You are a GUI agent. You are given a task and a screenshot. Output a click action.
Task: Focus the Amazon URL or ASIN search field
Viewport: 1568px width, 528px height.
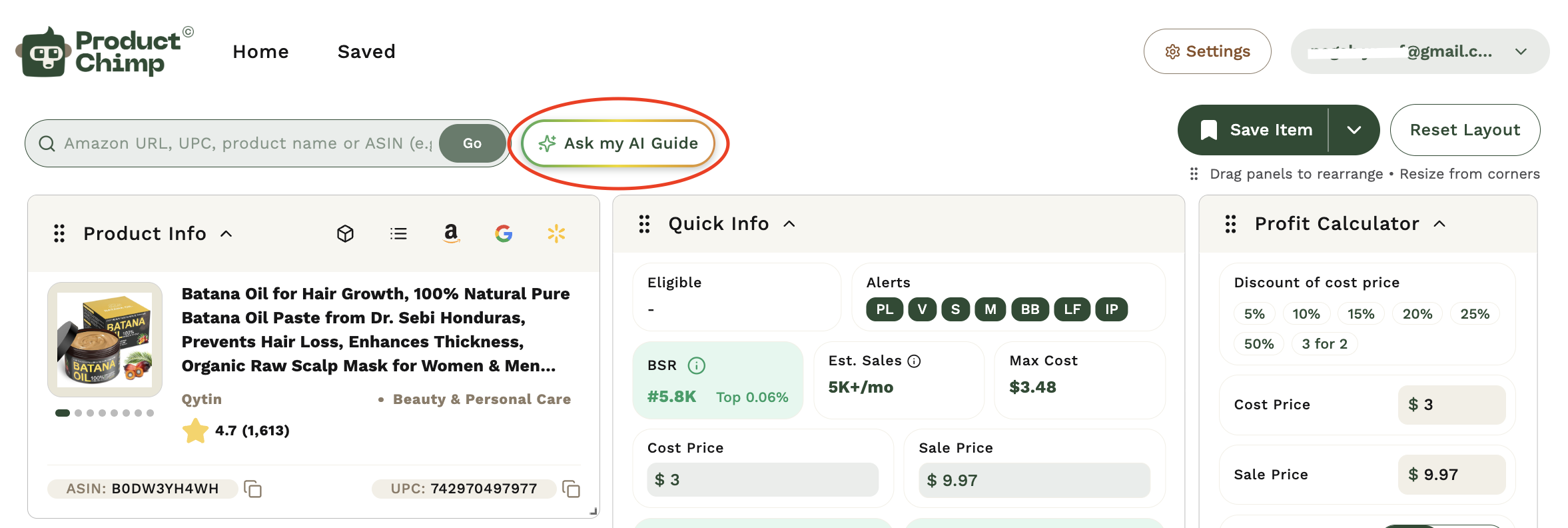coord(248,143)
